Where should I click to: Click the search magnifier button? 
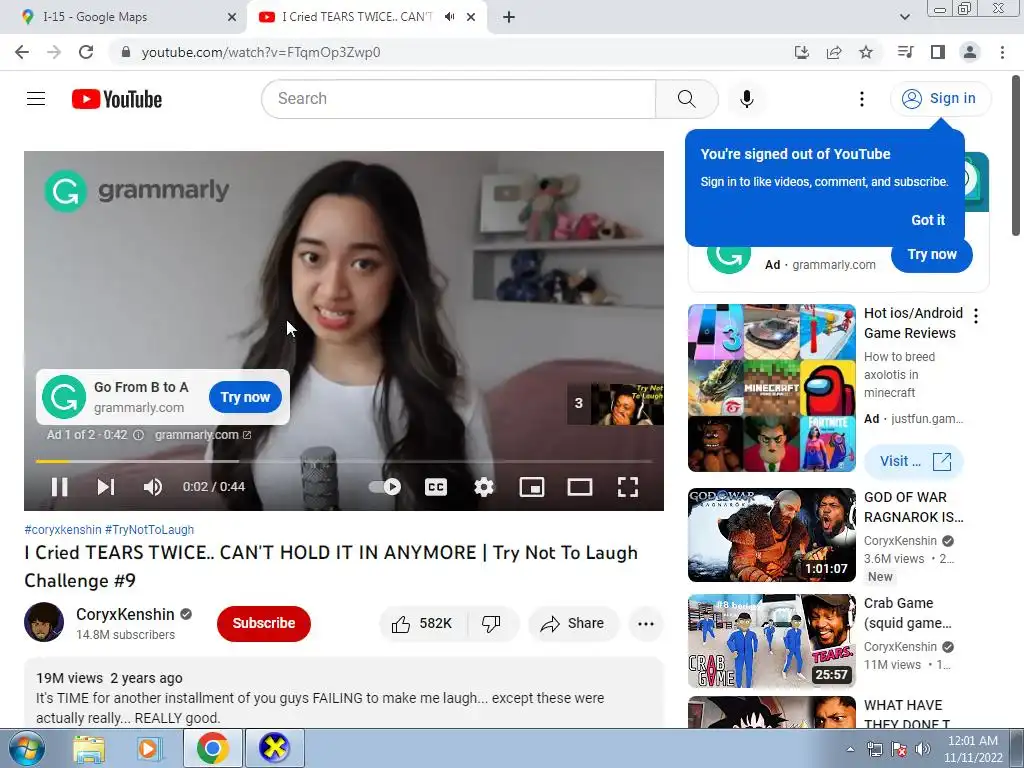coord(686,99)
